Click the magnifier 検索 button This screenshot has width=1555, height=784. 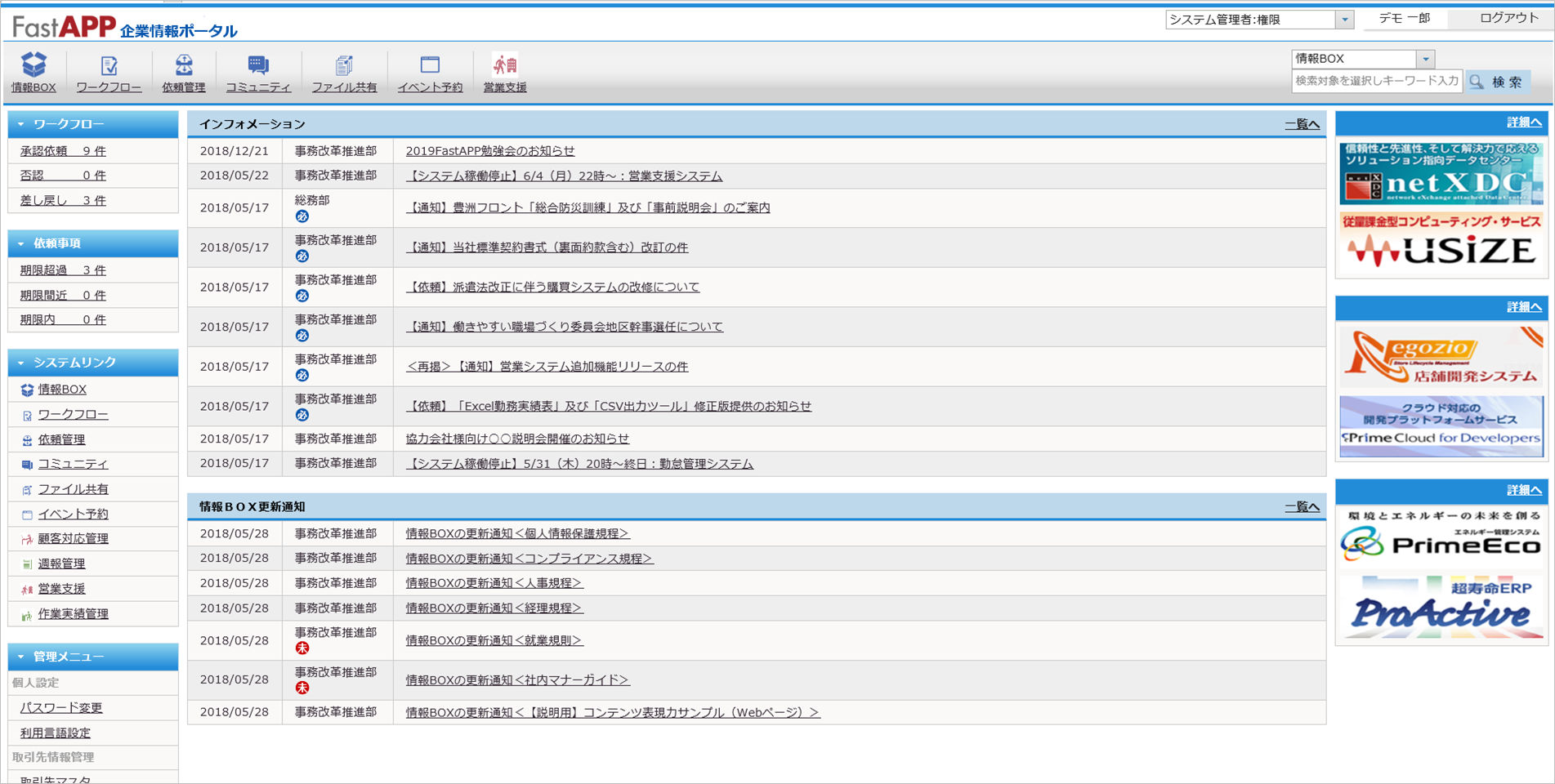click(x=1498, y=82)
